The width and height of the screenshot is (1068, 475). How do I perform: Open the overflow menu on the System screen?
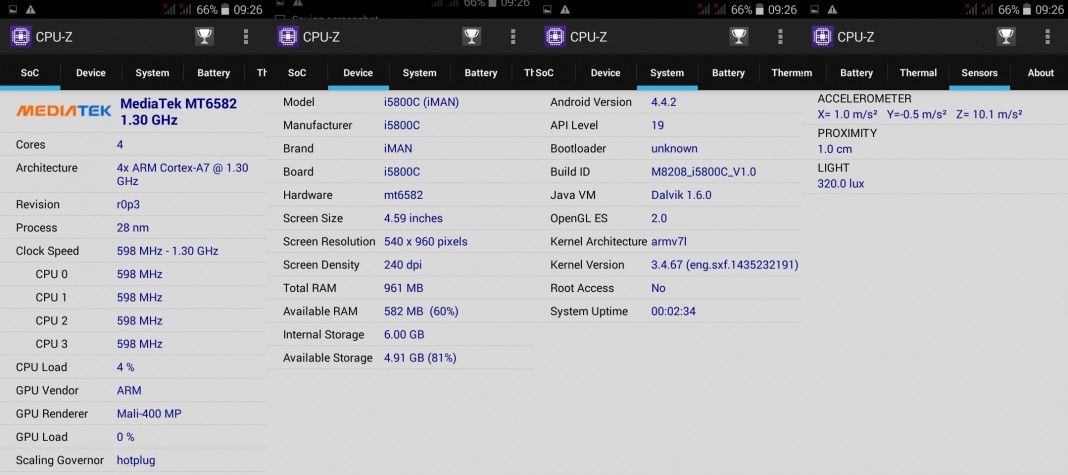[780, 37]
